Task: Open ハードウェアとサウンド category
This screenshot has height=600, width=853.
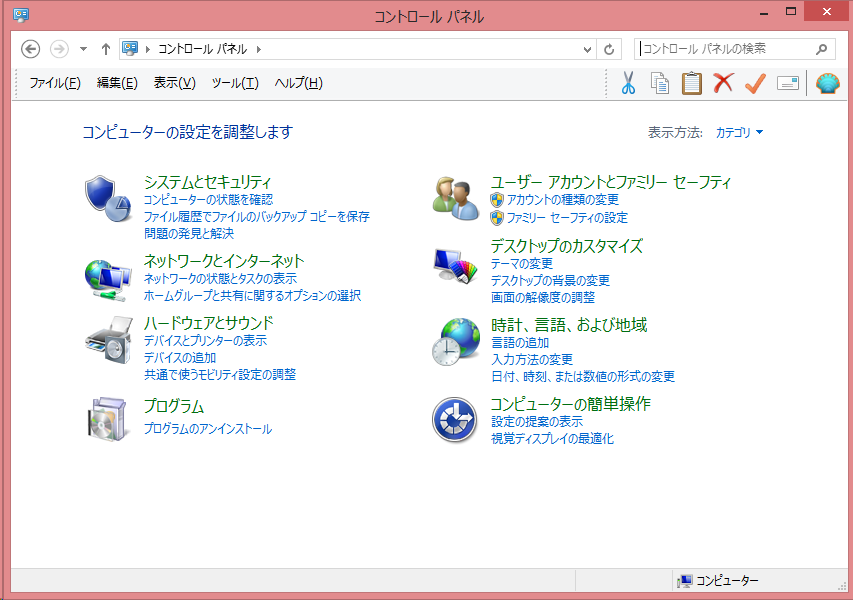Action: point(209,323)
